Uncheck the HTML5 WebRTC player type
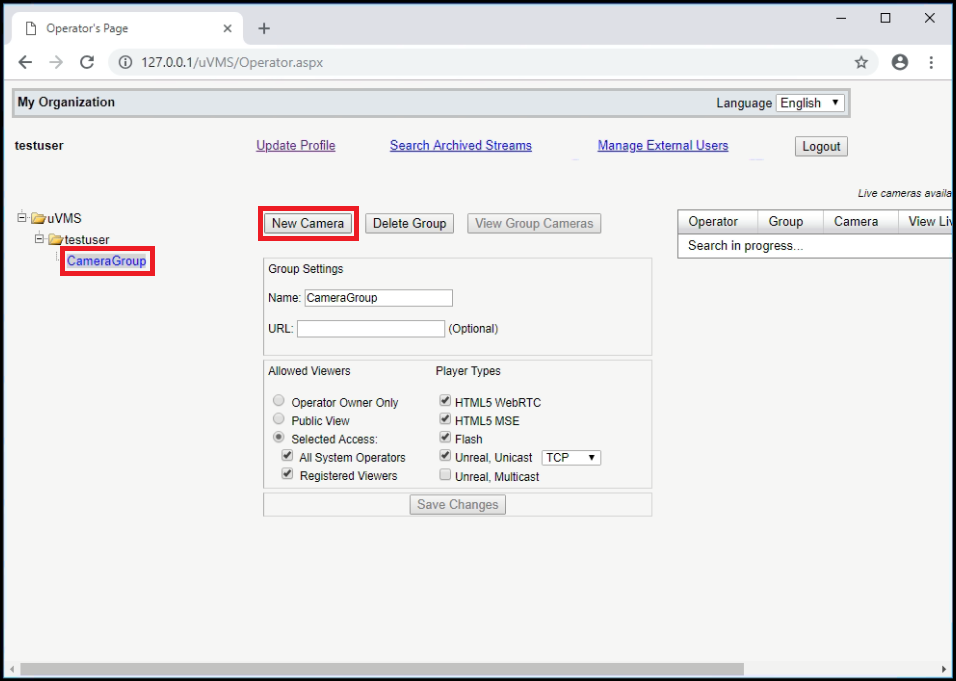This screenshot has width=956, height=681. [x=446, y=401]
